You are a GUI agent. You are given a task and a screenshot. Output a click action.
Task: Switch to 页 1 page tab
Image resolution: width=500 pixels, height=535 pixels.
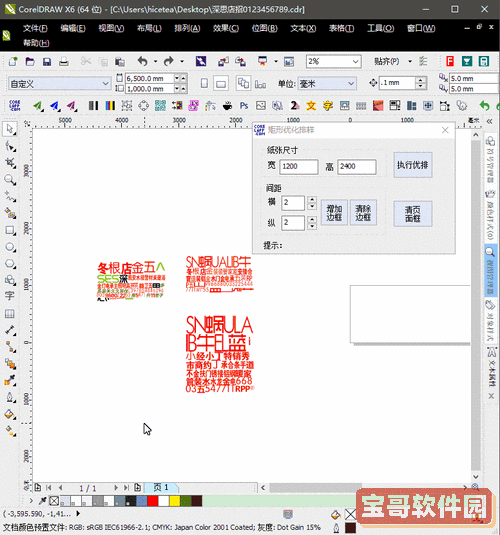161,488
